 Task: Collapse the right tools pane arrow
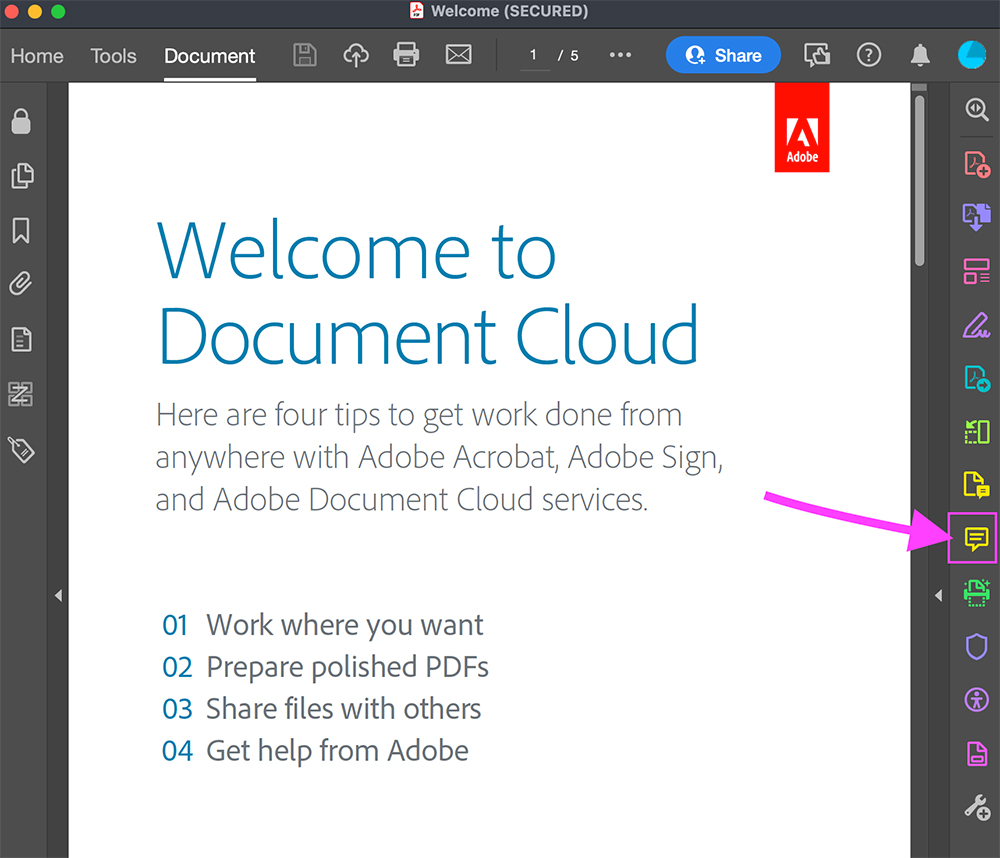(x=938, y=595)
